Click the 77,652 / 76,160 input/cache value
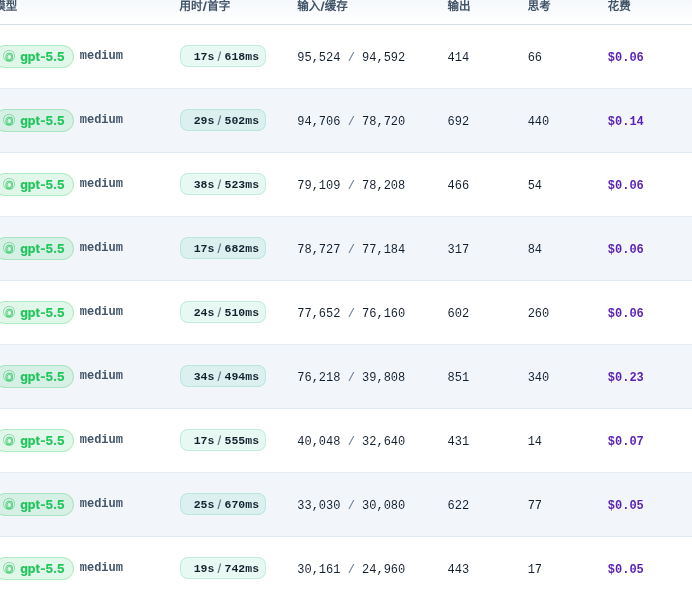Image resolution: width=692 pixels, height=593 pixels. (x=351, y=313)
